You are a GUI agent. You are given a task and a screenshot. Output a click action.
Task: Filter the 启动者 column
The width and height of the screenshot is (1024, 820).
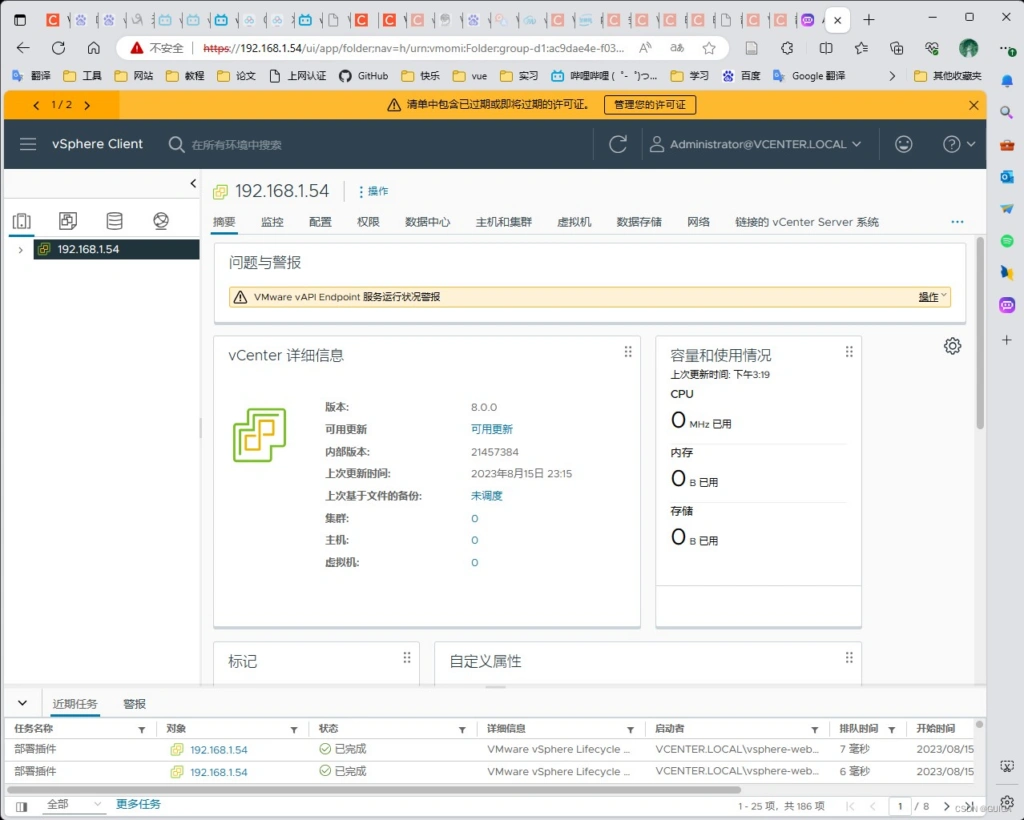point(814,730)
